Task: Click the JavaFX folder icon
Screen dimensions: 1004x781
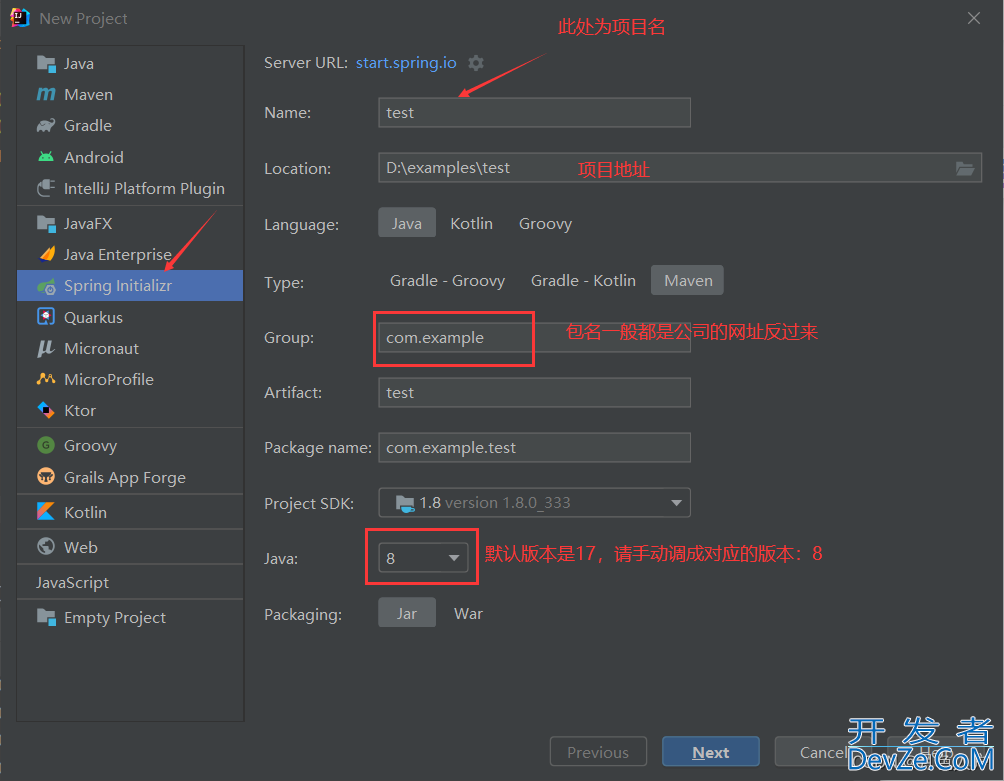Action: click(46, 223)
